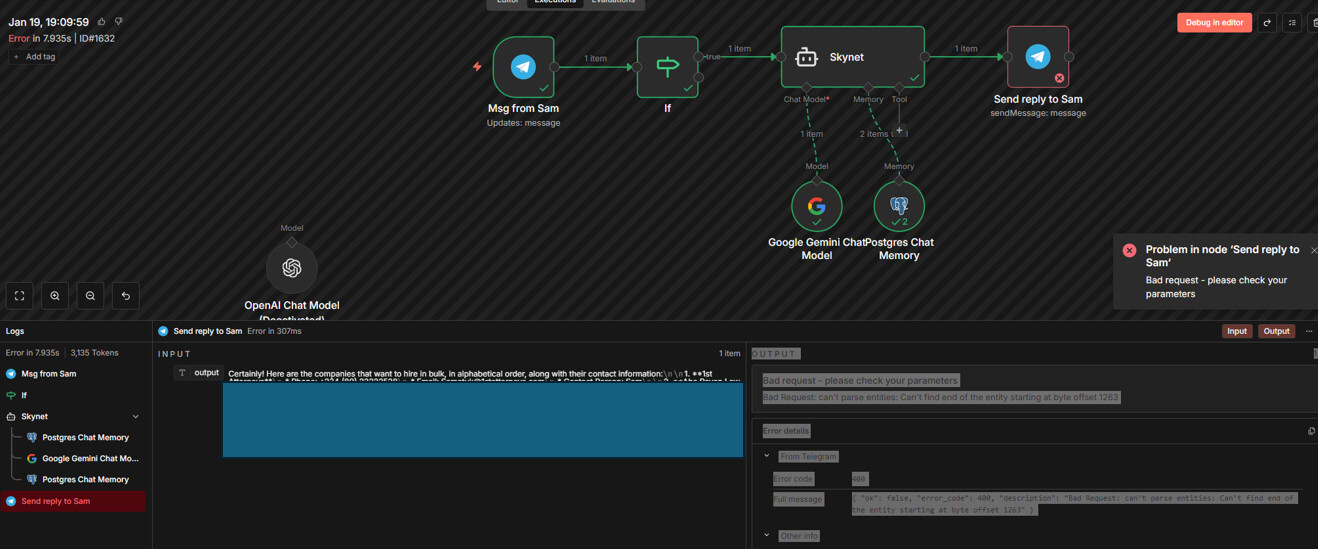Click the fit-to-view canvas icon
The image size is (1318, 549).
(20, 296)
